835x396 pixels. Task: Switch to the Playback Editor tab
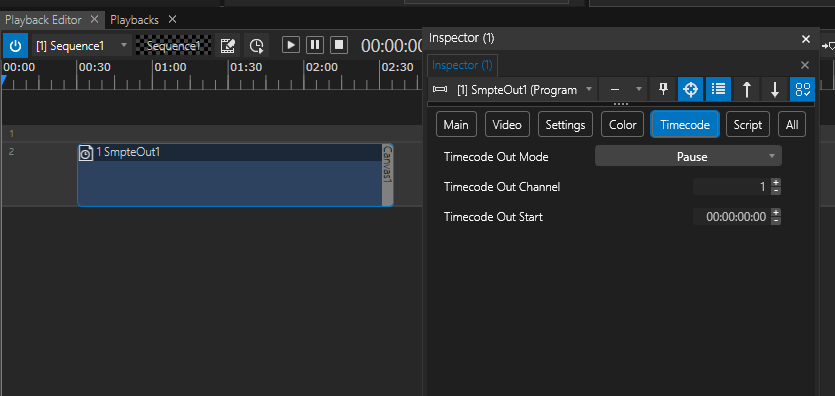44,20
